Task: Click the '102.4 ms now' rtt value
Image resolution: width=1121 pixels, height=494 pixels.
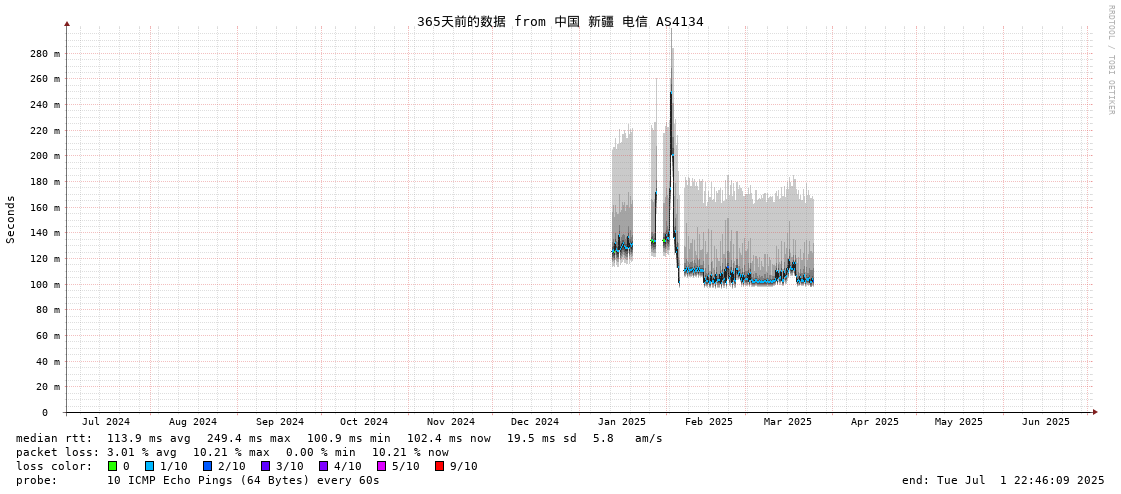Action: (449, 438)
